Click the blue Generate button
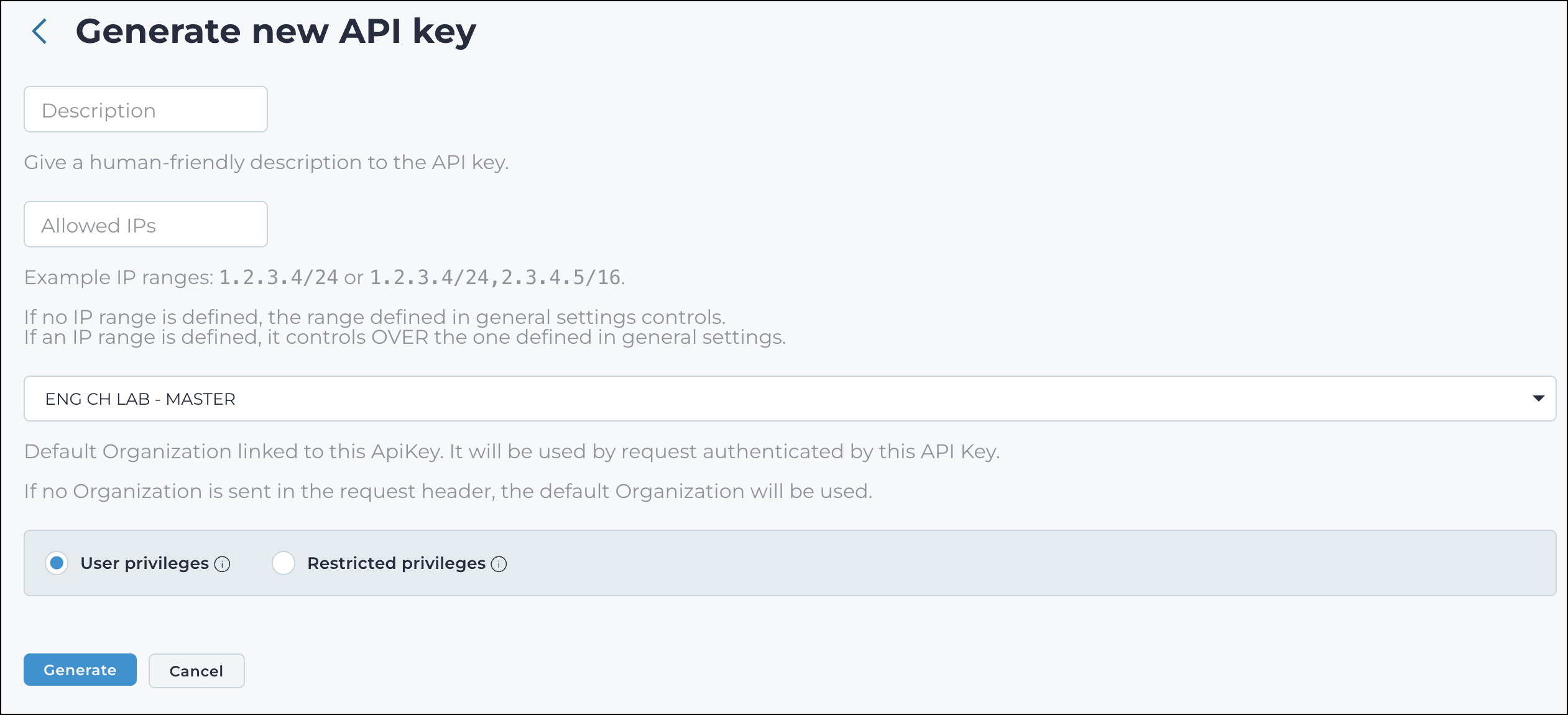The width and height of the screenshot is (1568, 715). (80, 670)
